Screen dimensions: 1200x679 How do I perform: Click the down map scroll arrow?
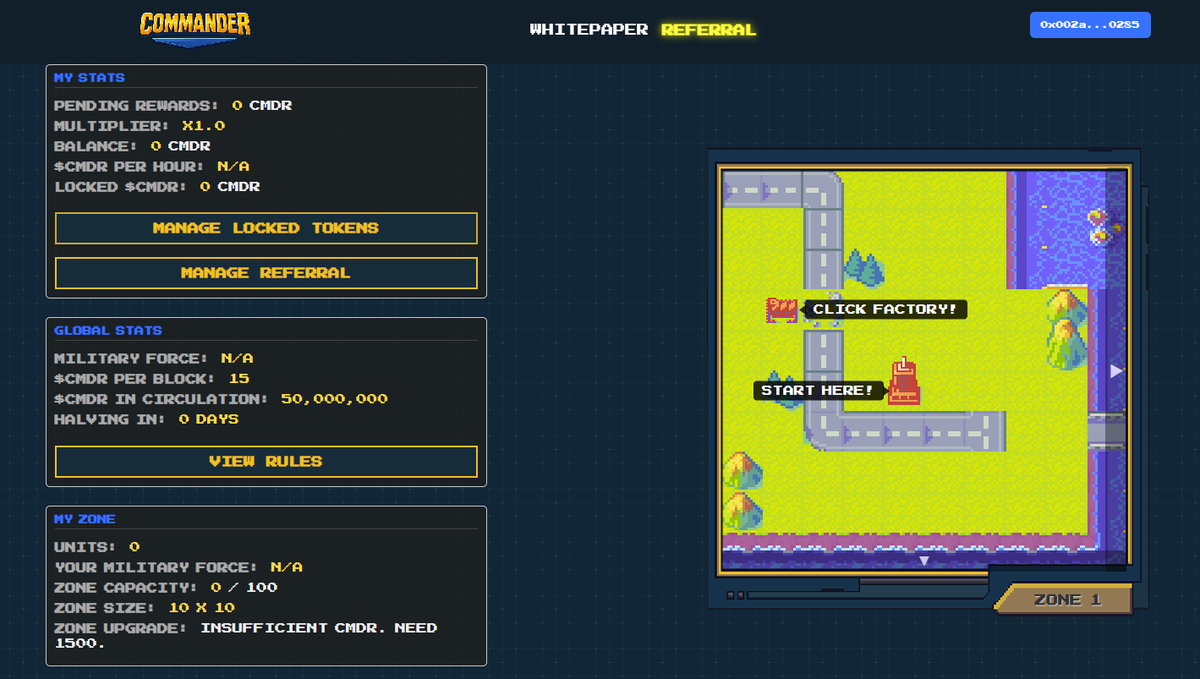[x=924, y=561]
